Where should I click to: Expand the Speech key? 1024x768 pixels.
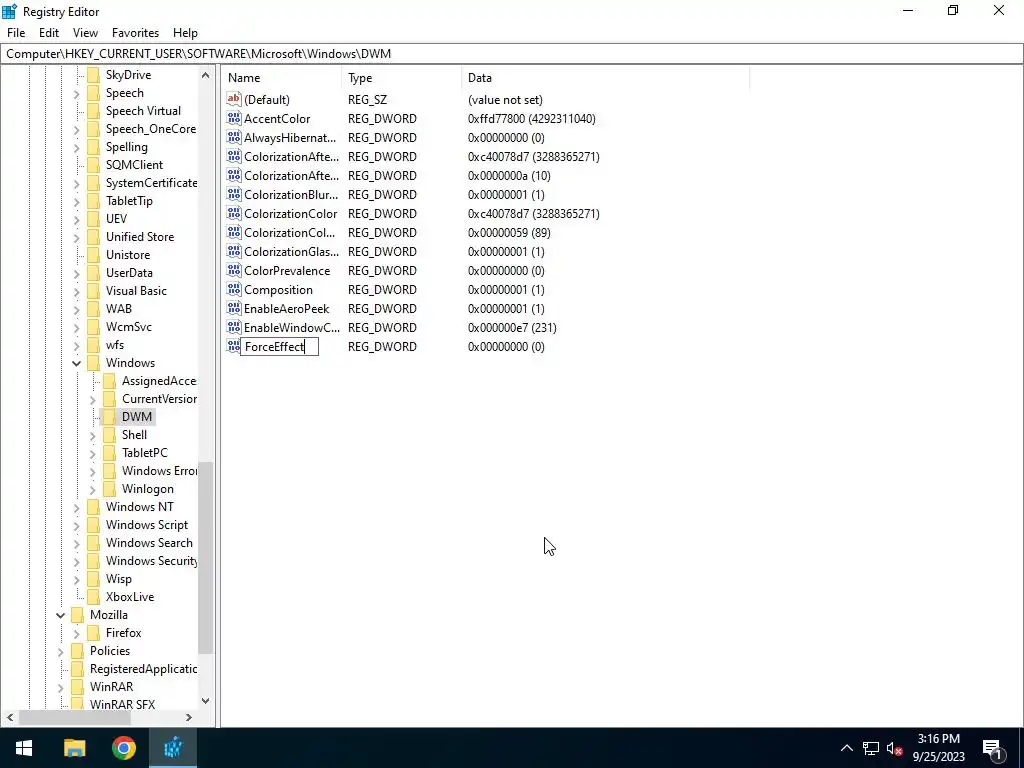(x=76, y=93)
